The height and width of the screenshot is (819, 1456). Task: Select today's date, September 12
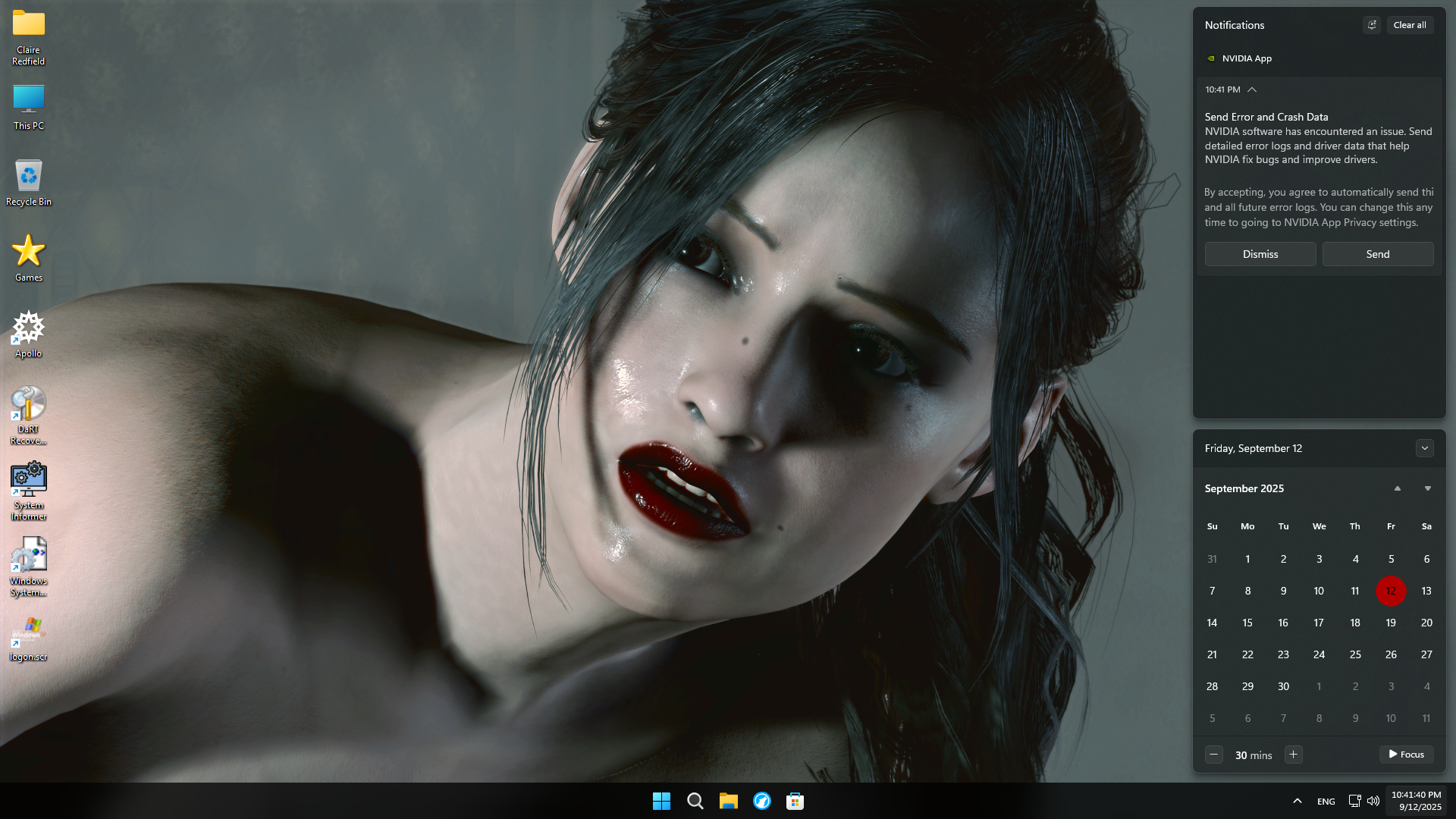[x=1391, y=591]
